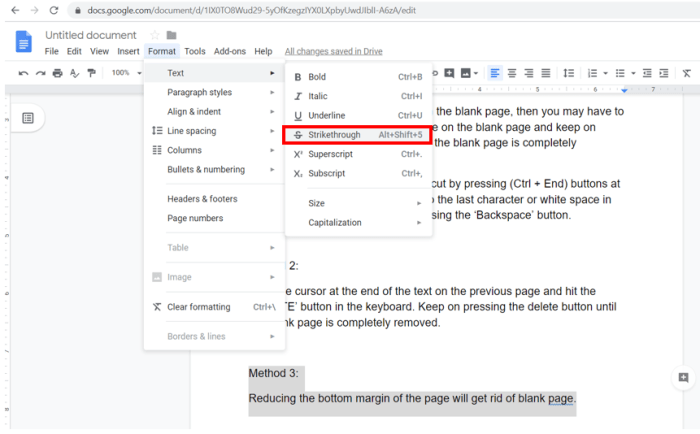Expand Align & indent submenu
The height and width of the screenshot is (434, 700).
coord(214,112)
